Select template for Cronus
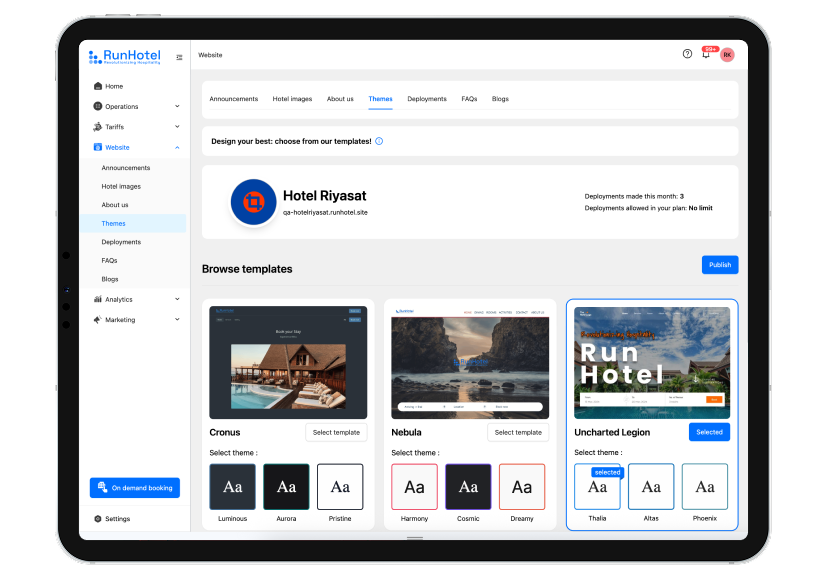The width and height of the screenshot is (828, 582). tap(336, 432)
